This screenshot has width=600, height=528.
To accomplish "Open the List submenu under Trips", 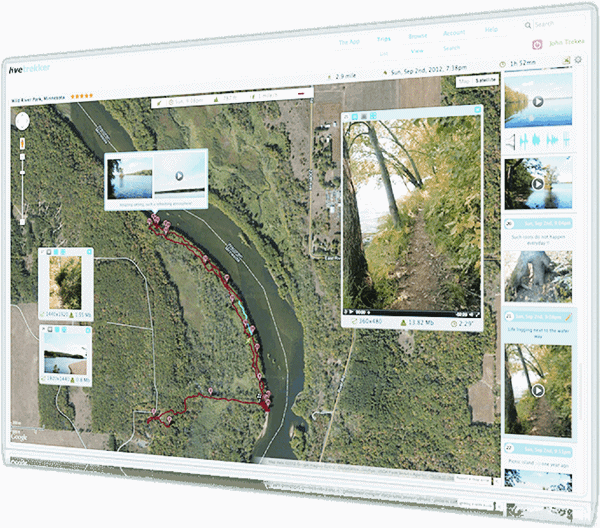I will (x=383, y=54).
